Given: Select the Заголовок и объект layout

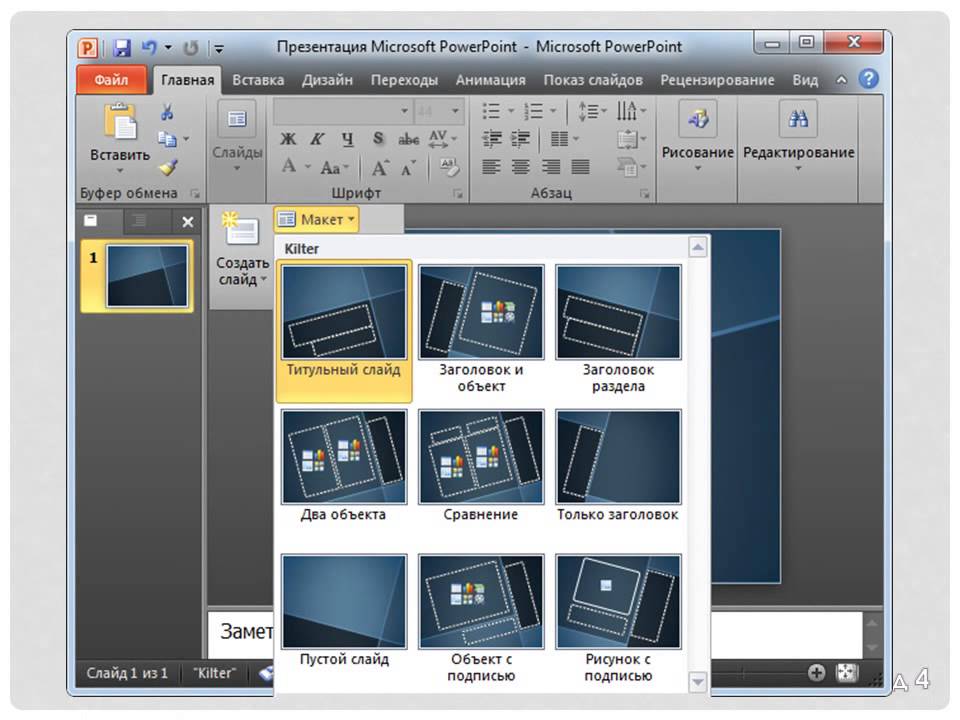Looking at the screenshot, I should pos(481,331).
